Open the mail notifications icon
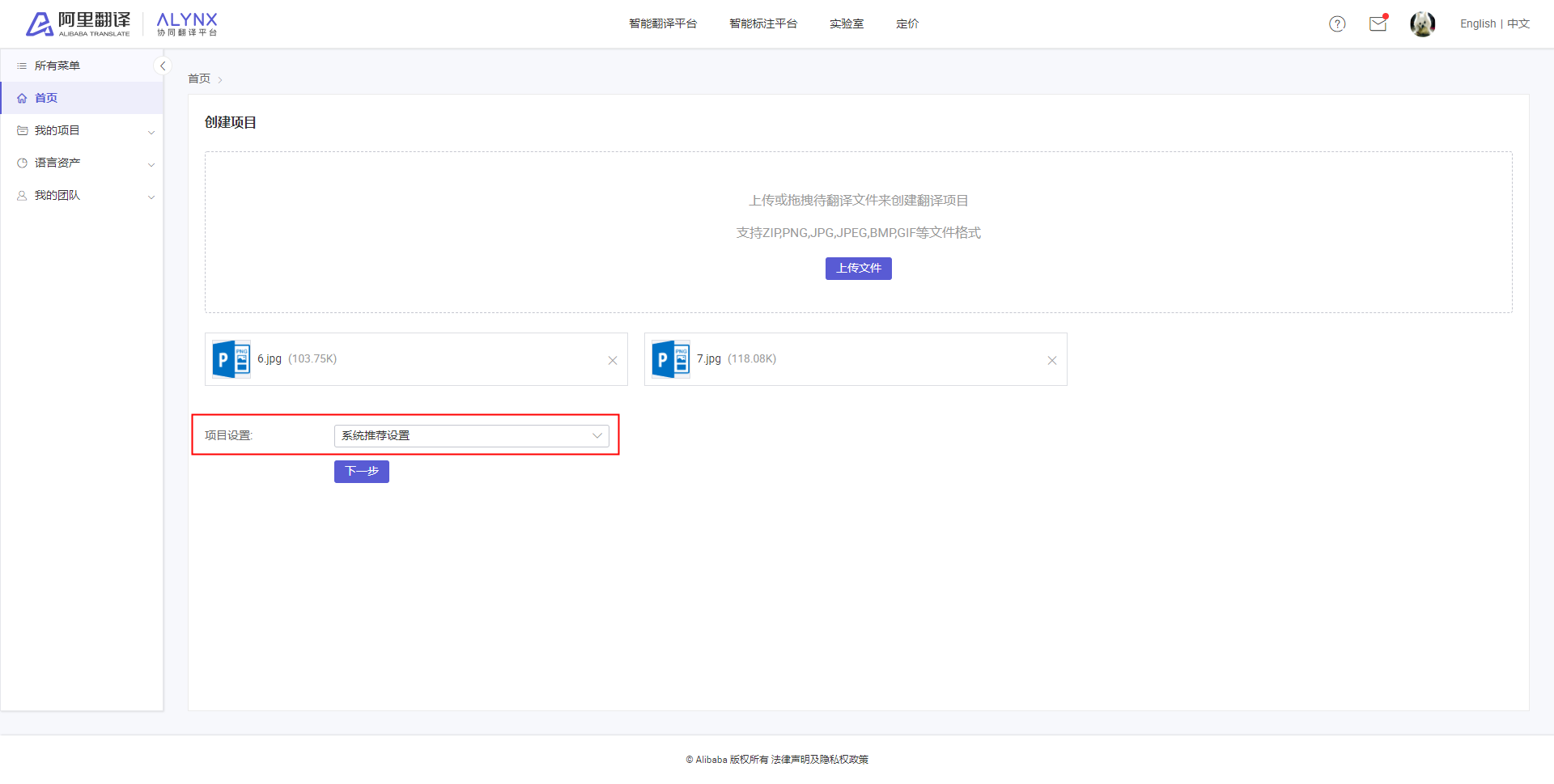Screen dimensions: 1554x784 (x=1378, y=23)
